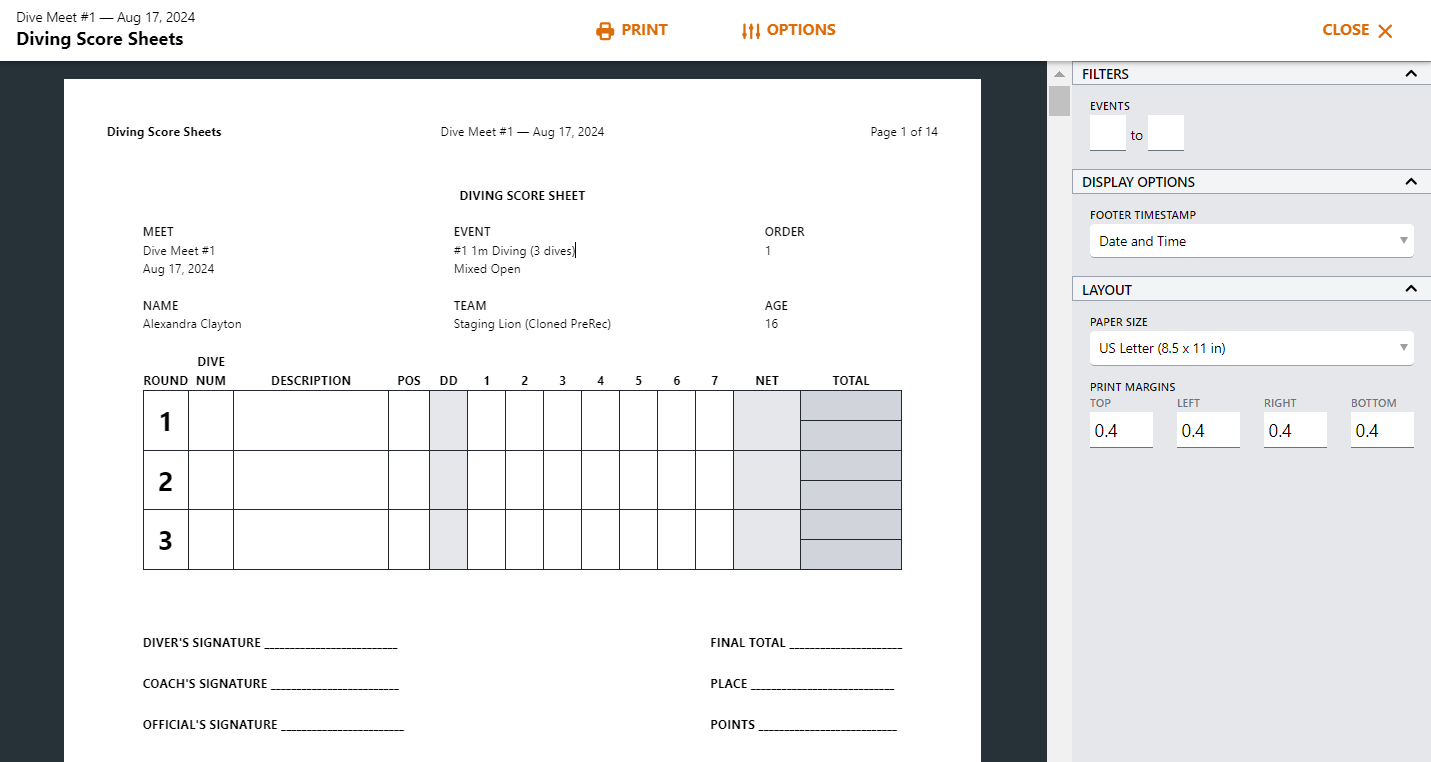
Task: Open the Paper Size selector showing US Letter
Action: (1251, 348)
